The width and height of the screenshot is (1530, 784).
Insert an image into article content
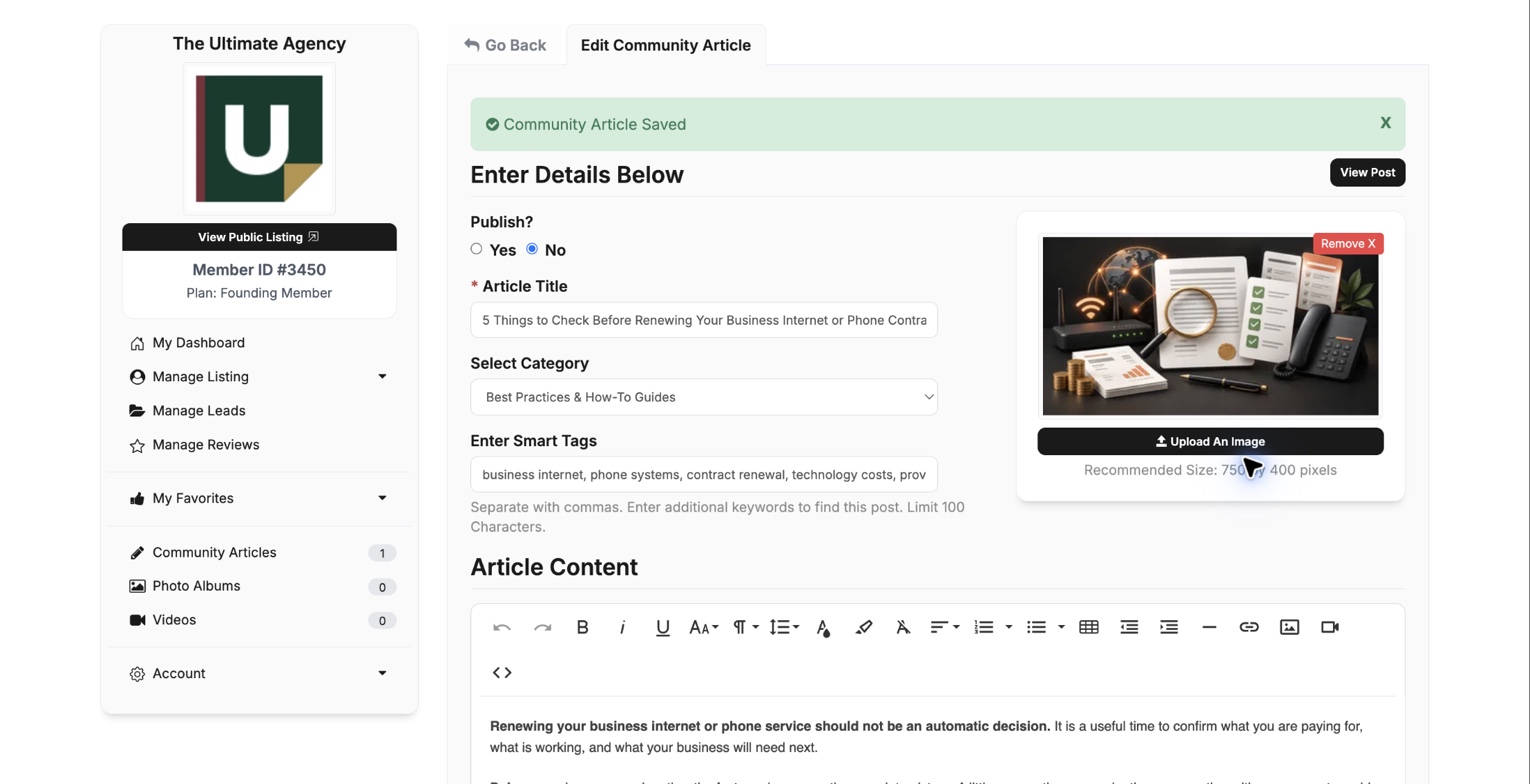pos(1290,627)
